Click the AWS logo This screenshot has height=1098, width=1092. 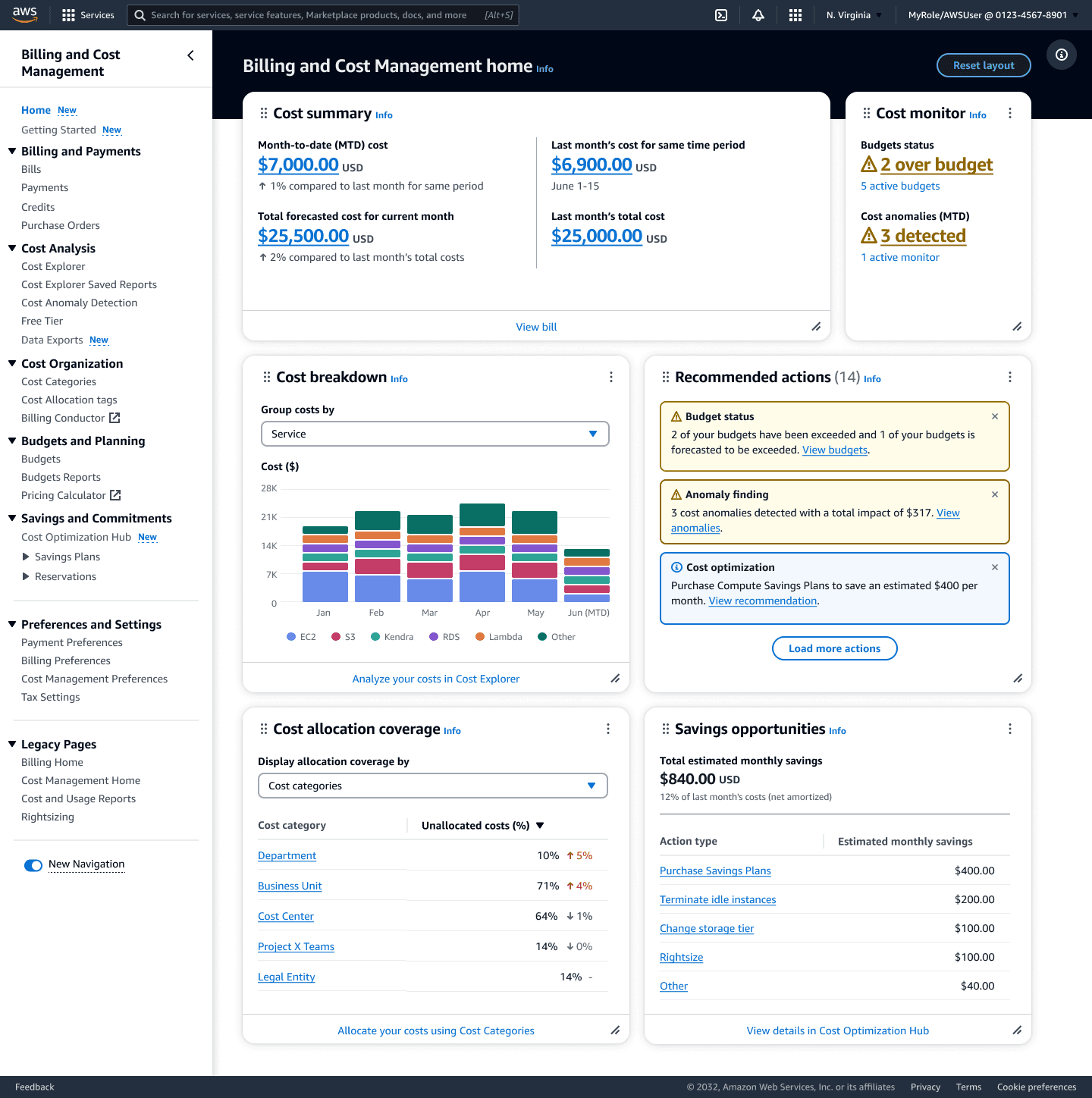tap(25, 14)
